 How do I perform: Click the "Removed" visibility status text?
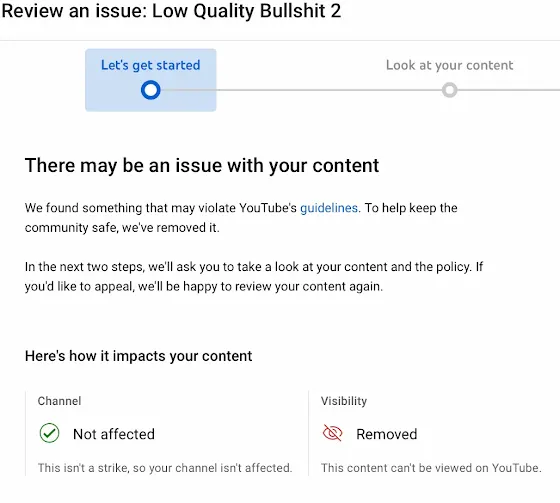point(386,434)
